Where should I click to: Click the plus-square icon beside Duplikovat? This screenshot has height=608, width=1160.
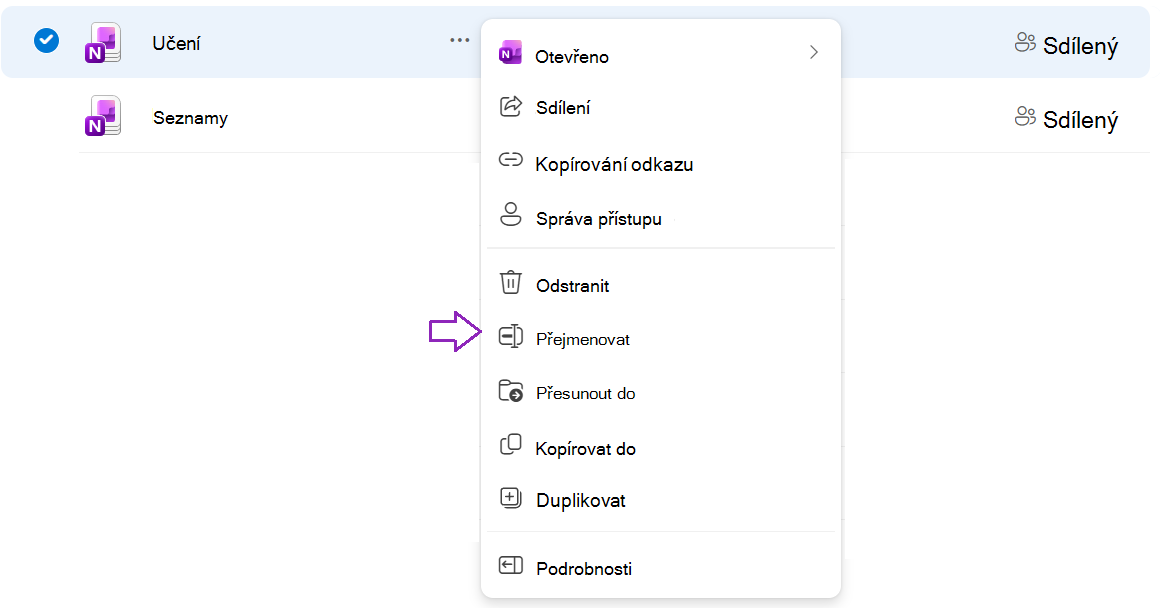coord(510,498)
